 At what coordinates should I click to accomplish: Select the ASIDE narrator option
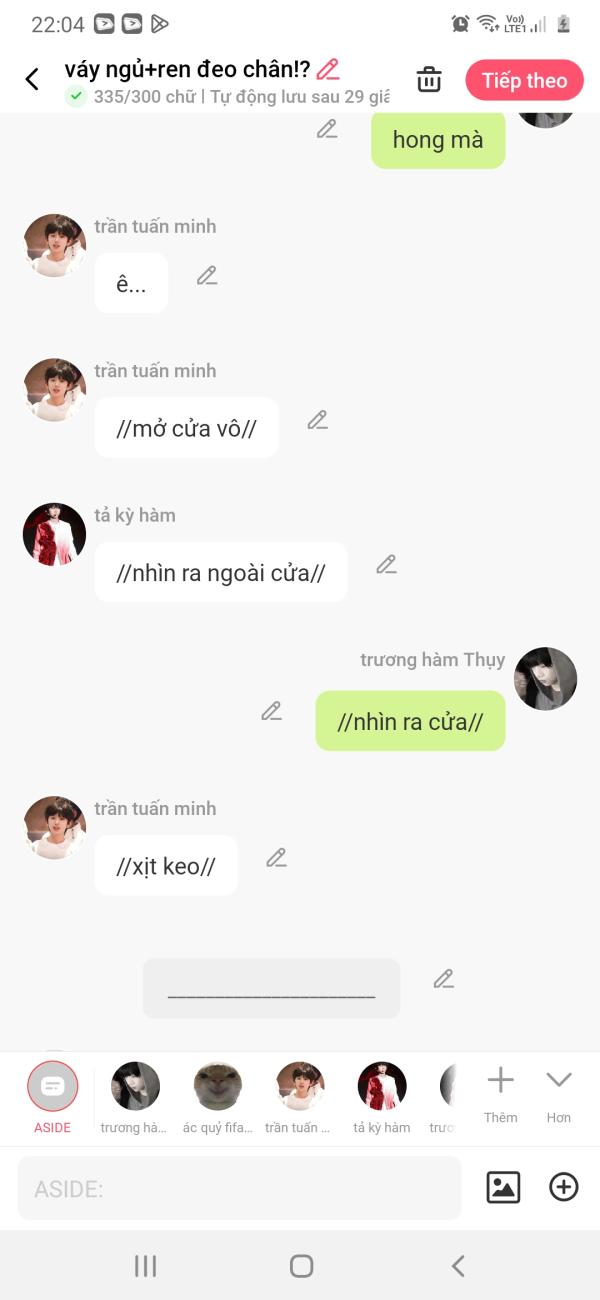53,1097
